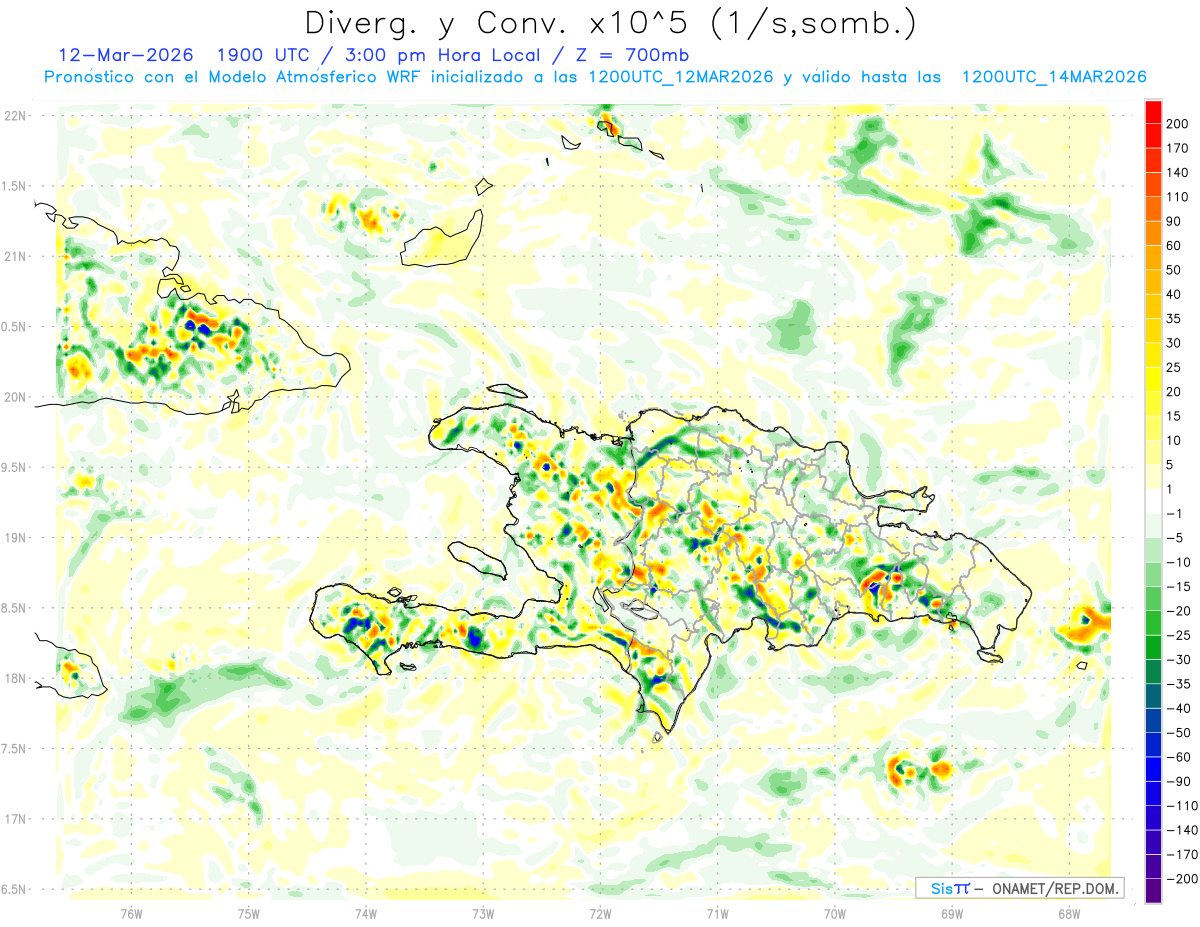Click the '-90' value on the color scale
This screenshot has height=927, width=1200.
(1179, 782)
